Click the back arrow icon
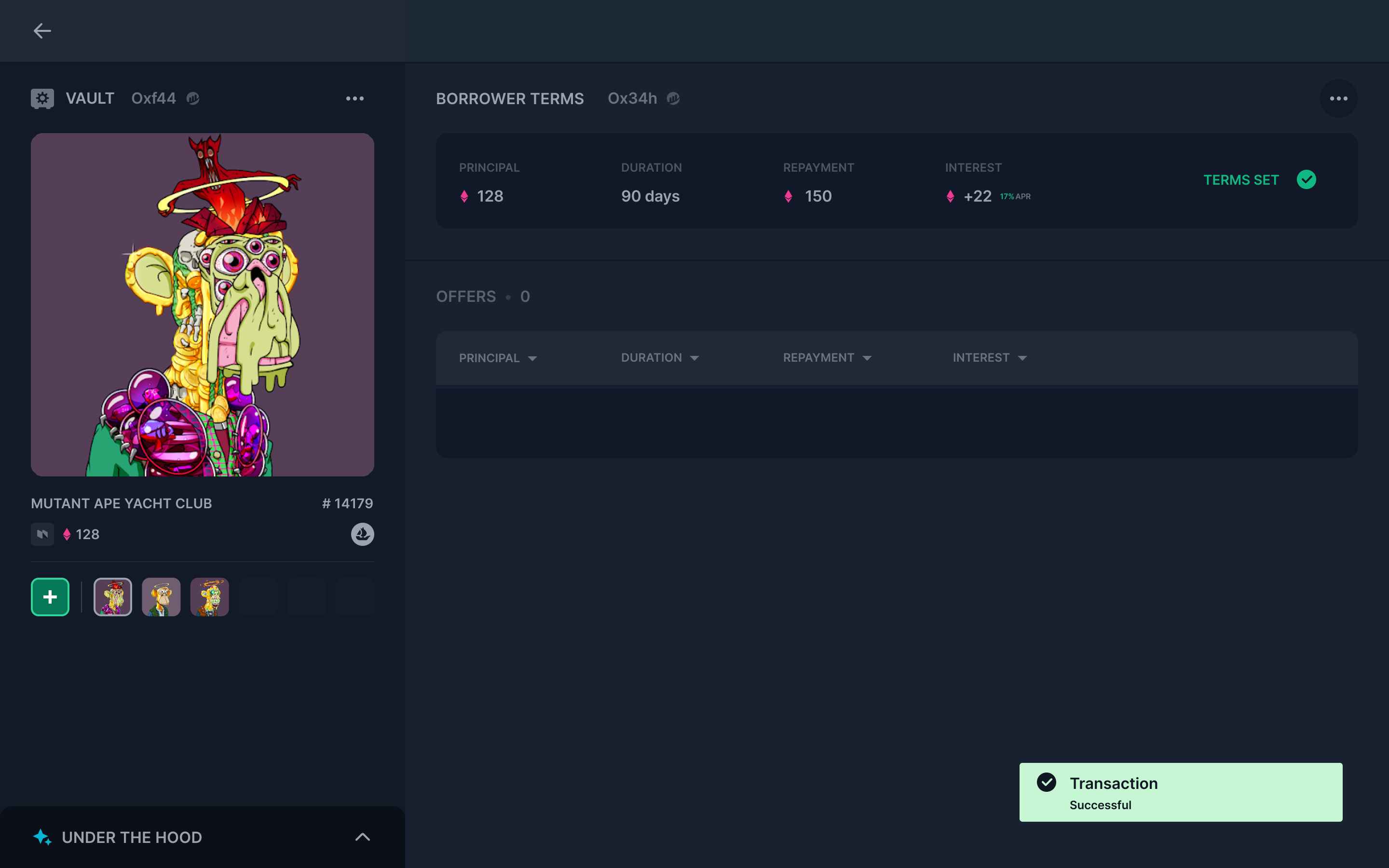The width and height of the screenshot is (1389, 868). (x=42, y=31)
